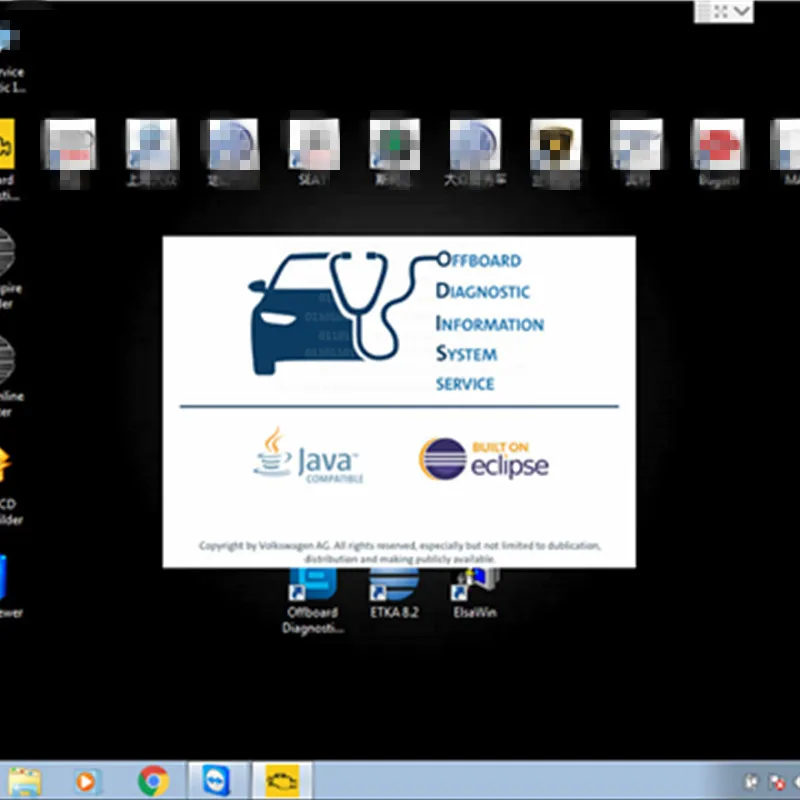
Task: Open the Bugatti desktop shortcut
Action: point(718,152)
